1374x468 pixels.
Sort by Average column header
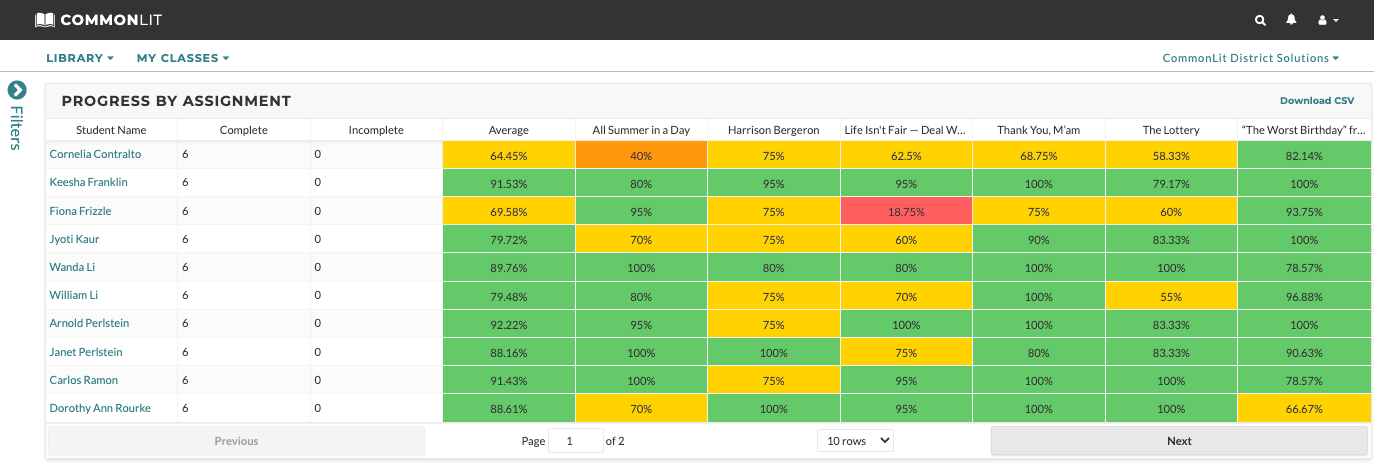pos(509,130)
